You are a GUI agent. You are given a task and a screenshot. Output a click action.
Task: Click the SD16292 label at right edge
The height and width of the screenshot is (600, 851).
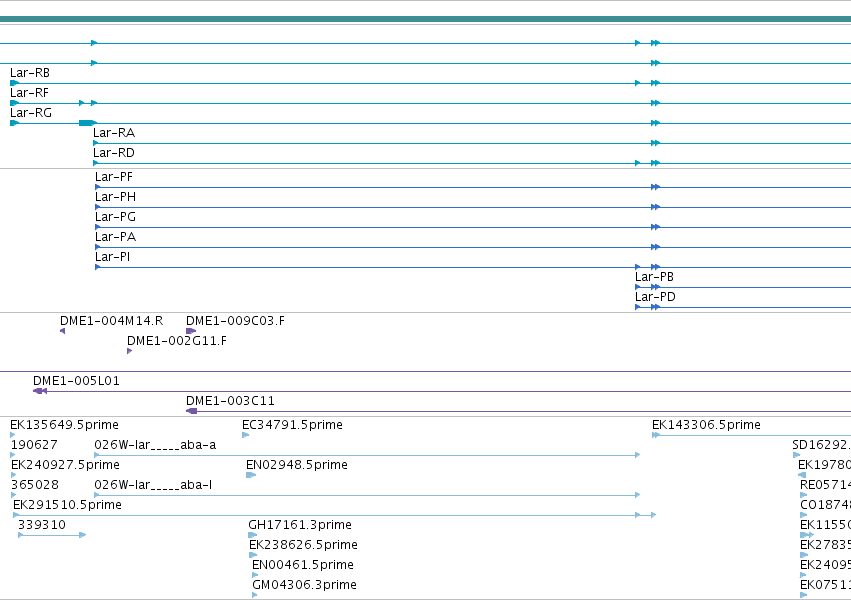(x=821, y=445)
